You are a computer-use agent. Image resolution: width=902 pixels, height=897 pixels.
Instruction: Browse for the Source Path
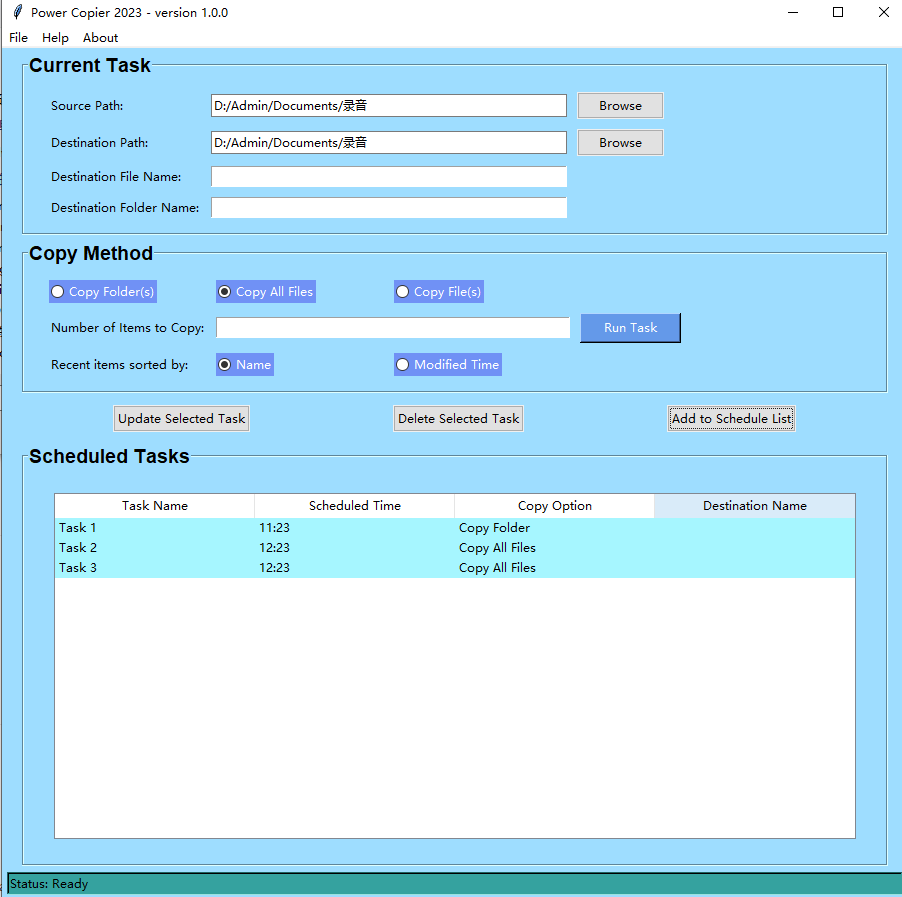[x=620, y=105]
